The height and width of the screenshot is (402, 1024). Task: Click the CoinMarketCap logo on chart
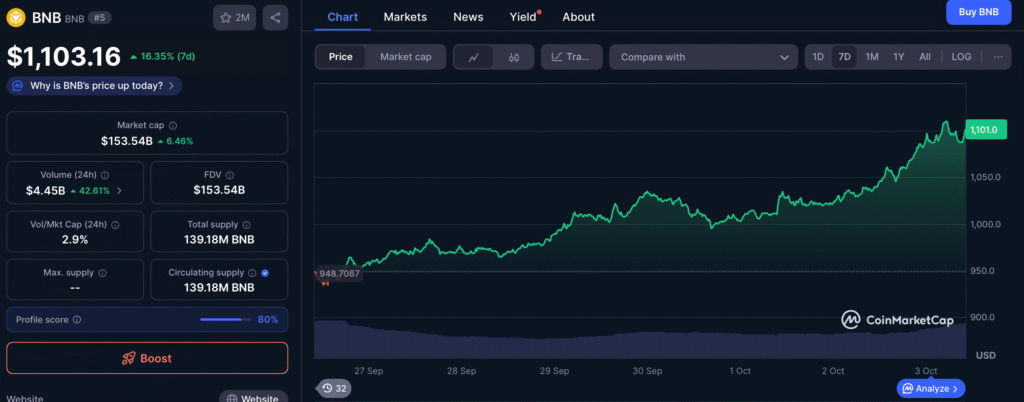[x=898, y=320]
